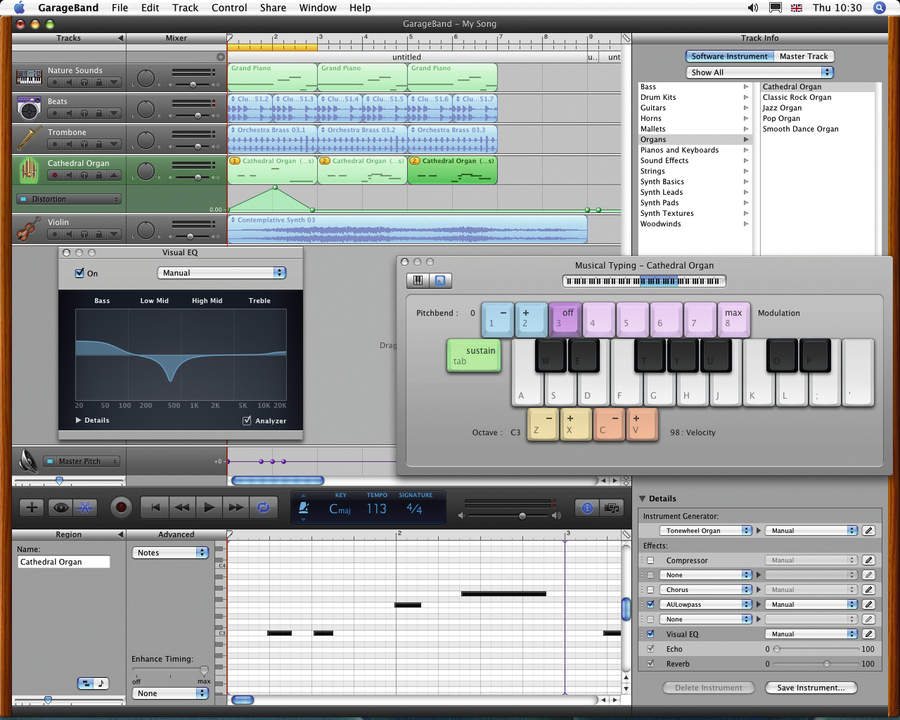The width and height of the screenshot is (900, 720).
Task: Open the Manual preset dropdown in Visual EQ
Action: tap(222, 273)
